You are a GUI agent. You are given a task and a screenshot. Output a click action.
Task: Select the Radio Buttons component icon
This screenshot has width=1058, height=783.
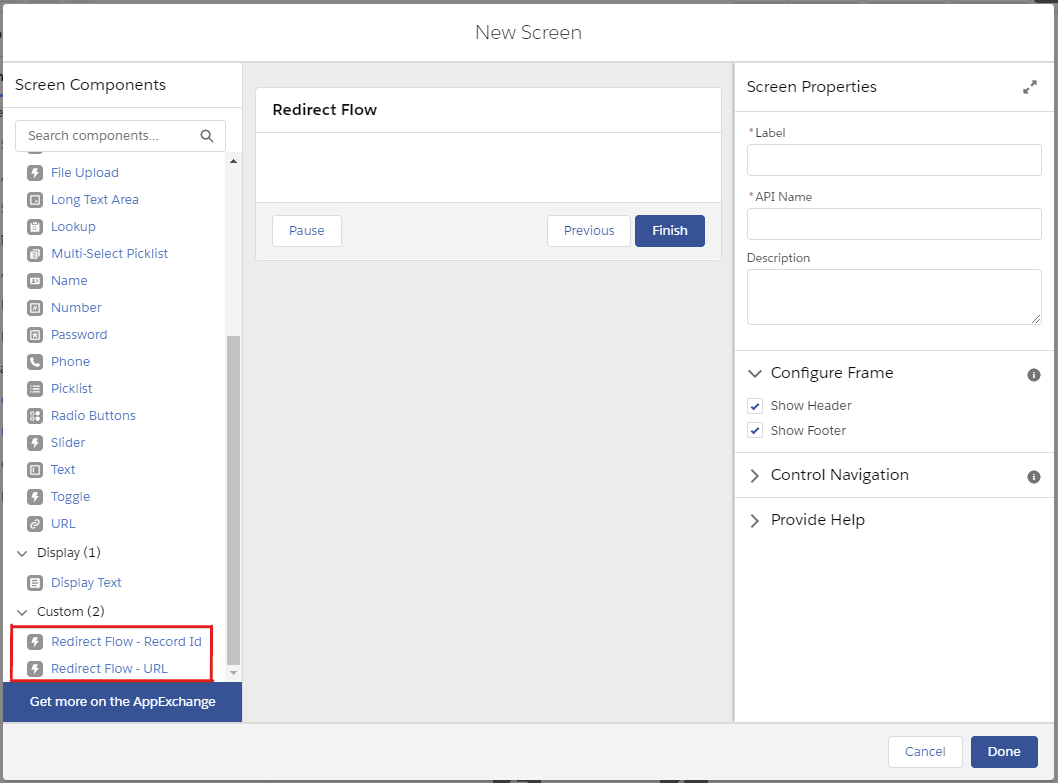pyautogui.click(x=33, y=415)
